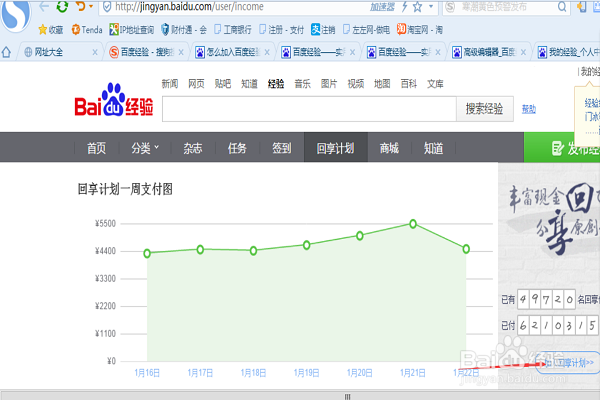
Task: Open the 首页 nav item
Action: [96, 148]
